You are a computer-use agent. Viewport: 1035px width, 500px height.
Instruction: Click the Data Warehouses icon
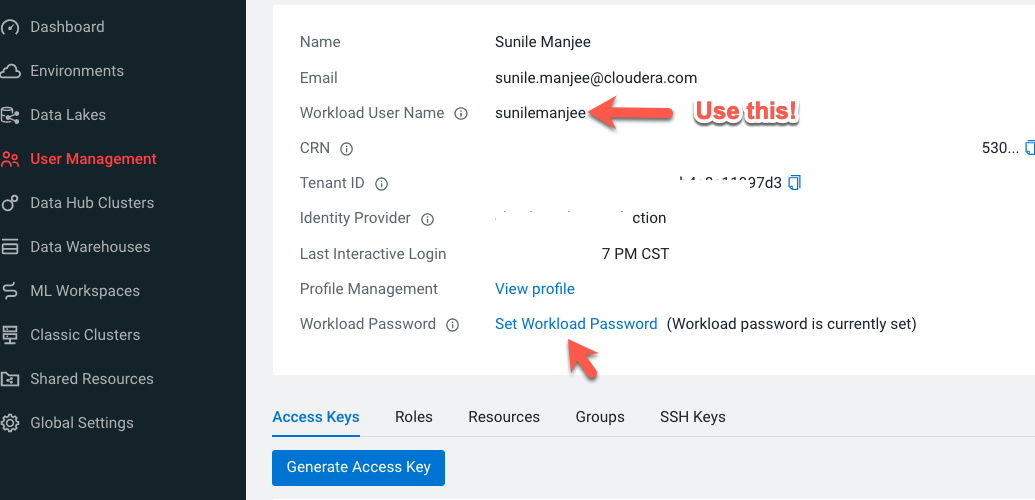point(10,247)
